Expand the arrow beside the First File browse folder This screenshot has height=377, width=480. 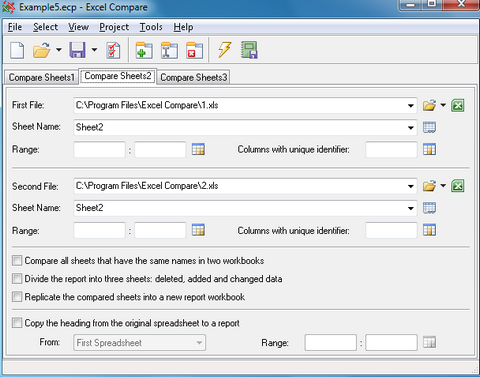443,105
